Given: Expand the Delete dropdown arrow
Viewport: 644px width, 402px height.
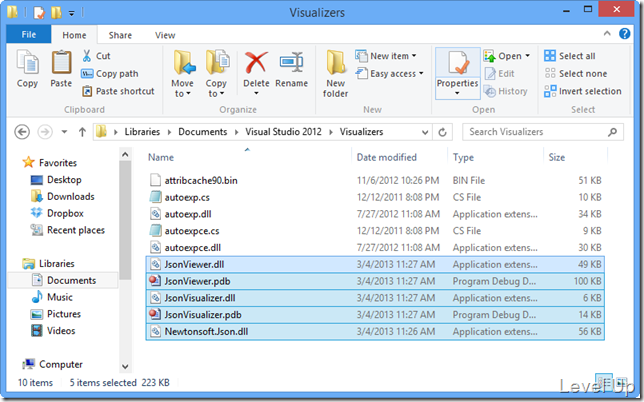Looking at the screenshot, I should [x=256, y=94].
